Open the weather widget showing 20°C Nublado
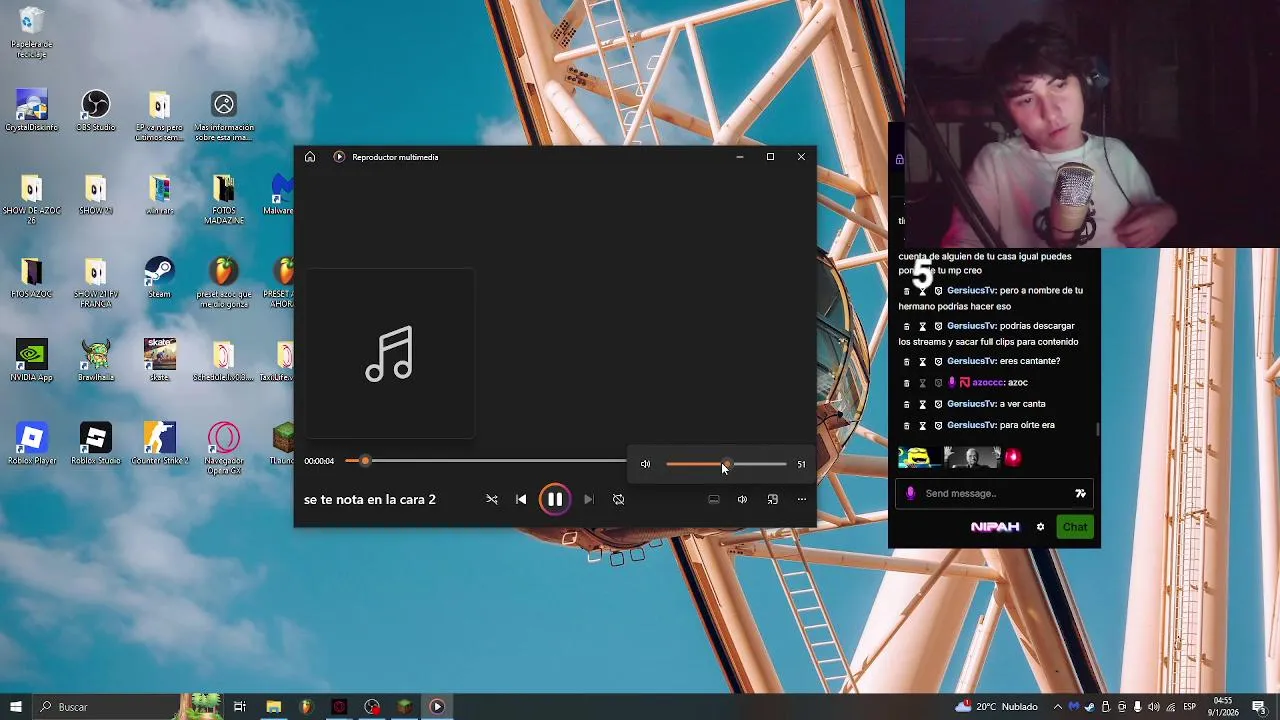Image resolution: width=1280 pixels, height=720 pixels. pyautogui.click(x=996, y=707)
